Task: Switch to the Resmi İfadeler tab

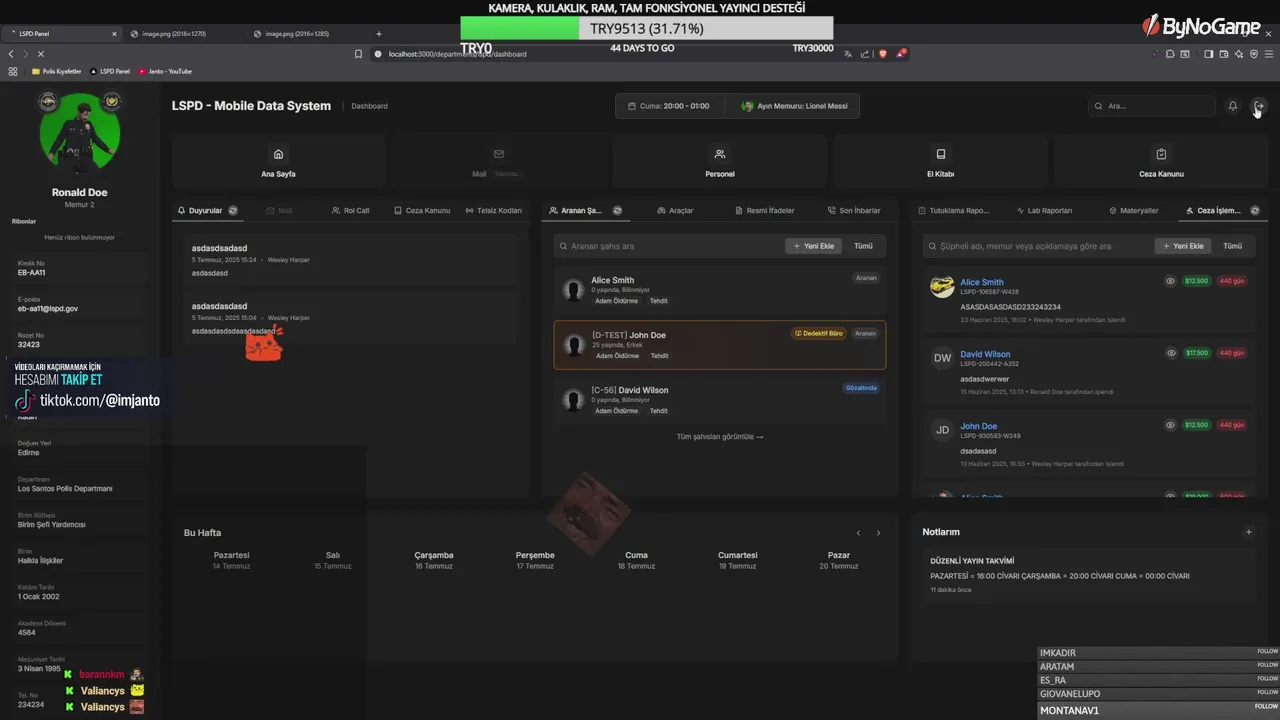Action: [x=764, y=211]
